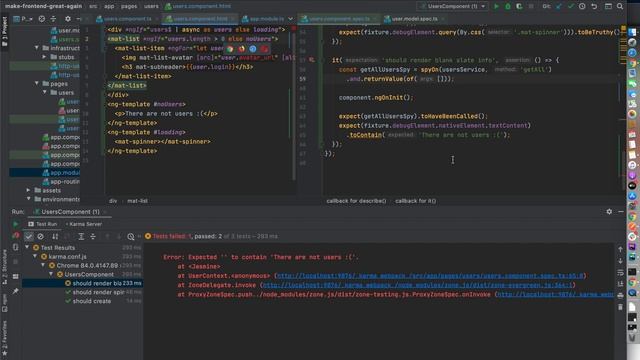640x360 pixels.
Task: Switch to users.component.ts editor tab
Action: click(x=127, y=19)
